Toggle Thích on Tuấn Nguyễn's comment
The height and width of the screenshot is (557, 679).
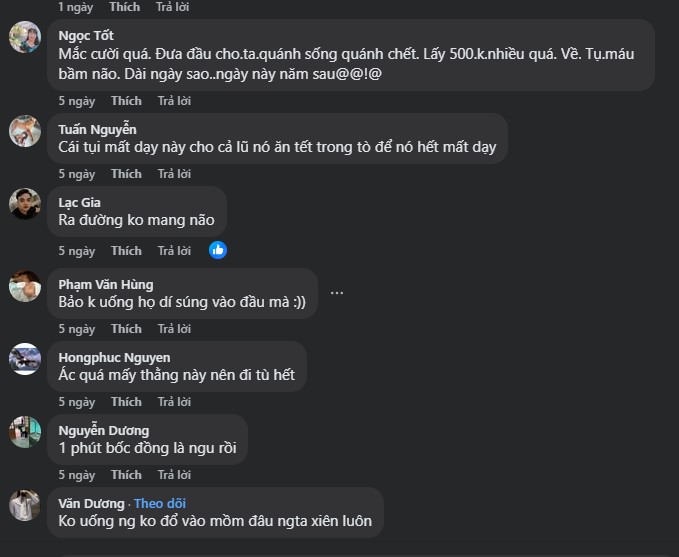(126, 174)
